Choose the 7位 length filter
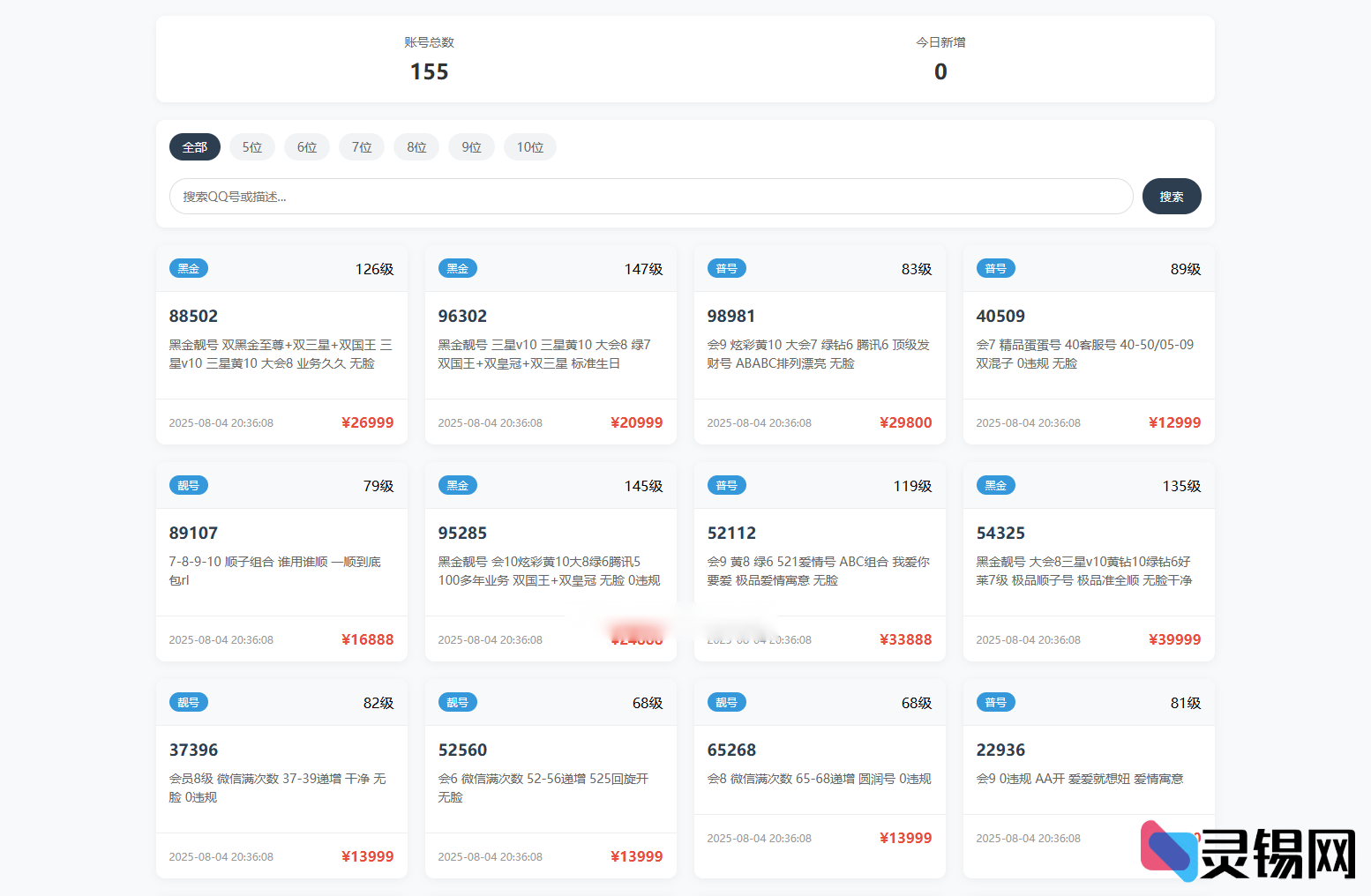The width and height of the screenshot is (1371, 896). (362, 147)
